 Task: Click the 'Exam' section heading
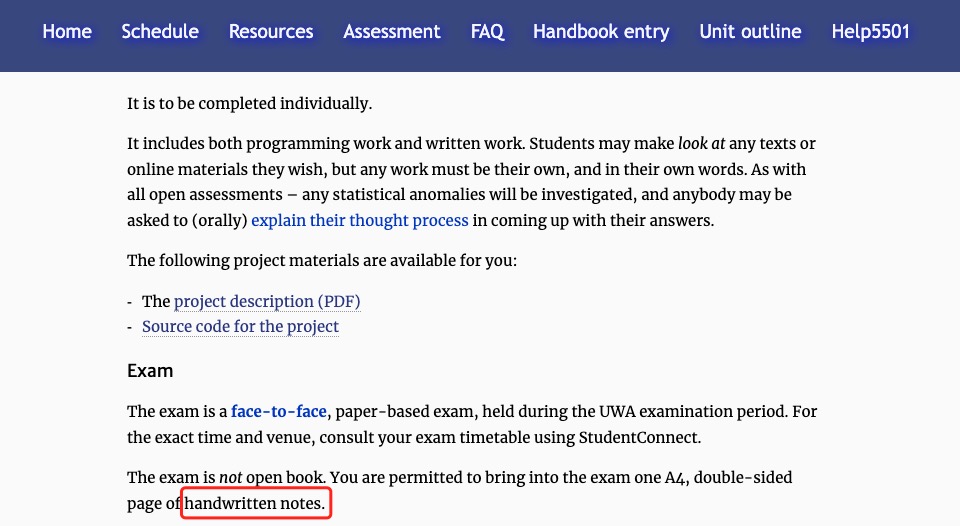[x=150, y=371]
